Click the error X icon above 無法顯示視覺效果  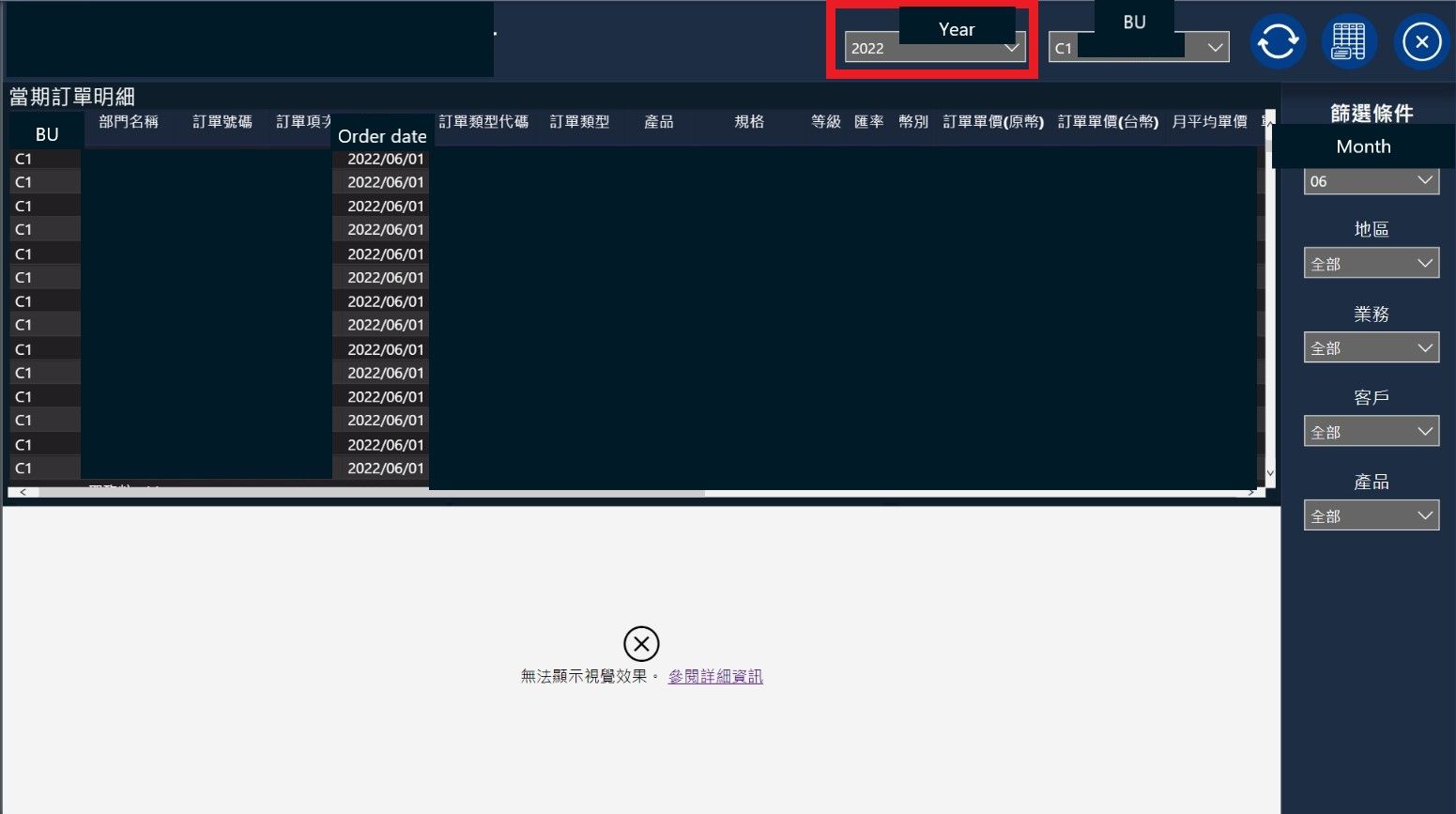[641, 644]
